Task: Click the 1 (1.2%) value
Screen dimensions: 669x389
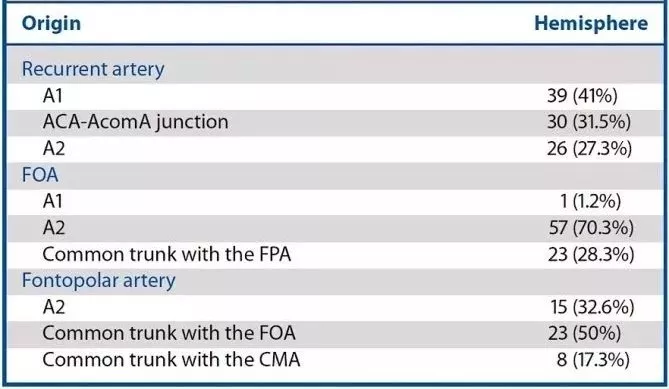Action: point(591,202)
